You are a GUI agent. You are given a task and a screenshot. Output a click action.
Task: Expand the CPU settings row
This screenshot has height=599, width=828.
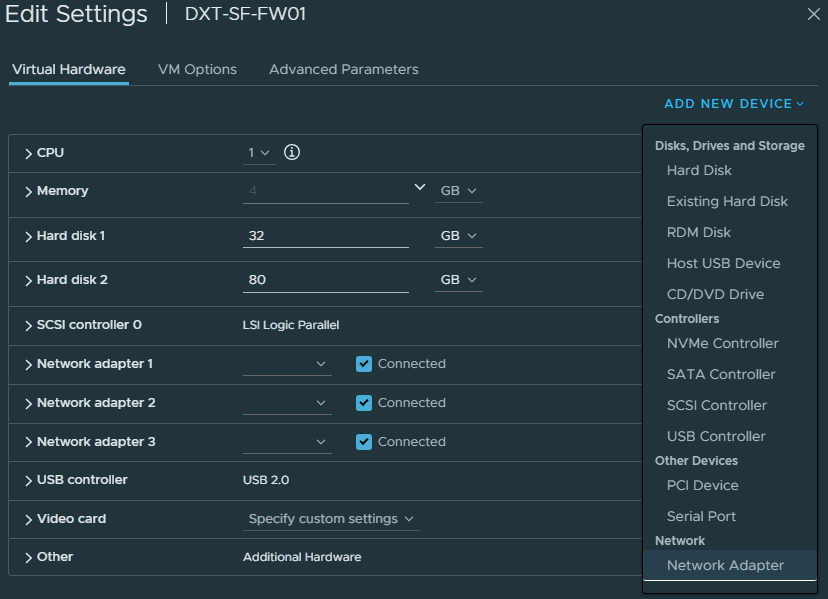29,153
